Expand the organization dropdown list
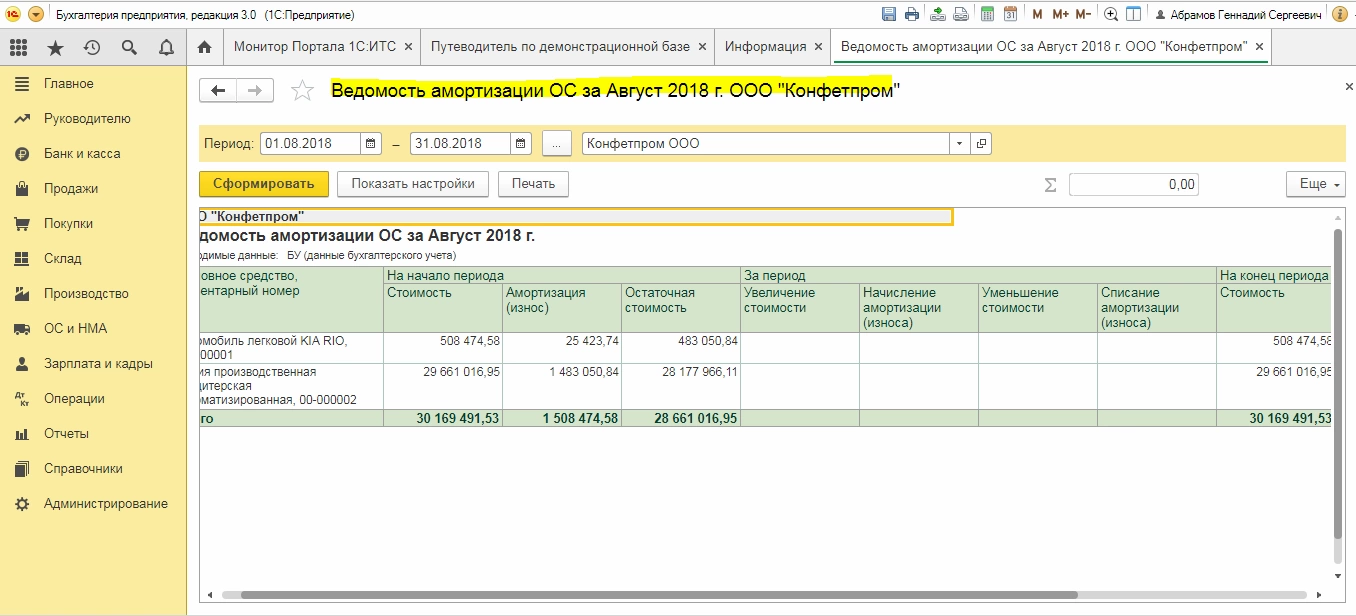The height and width of the screenshot is (616, 1356). tap(960, 143)
